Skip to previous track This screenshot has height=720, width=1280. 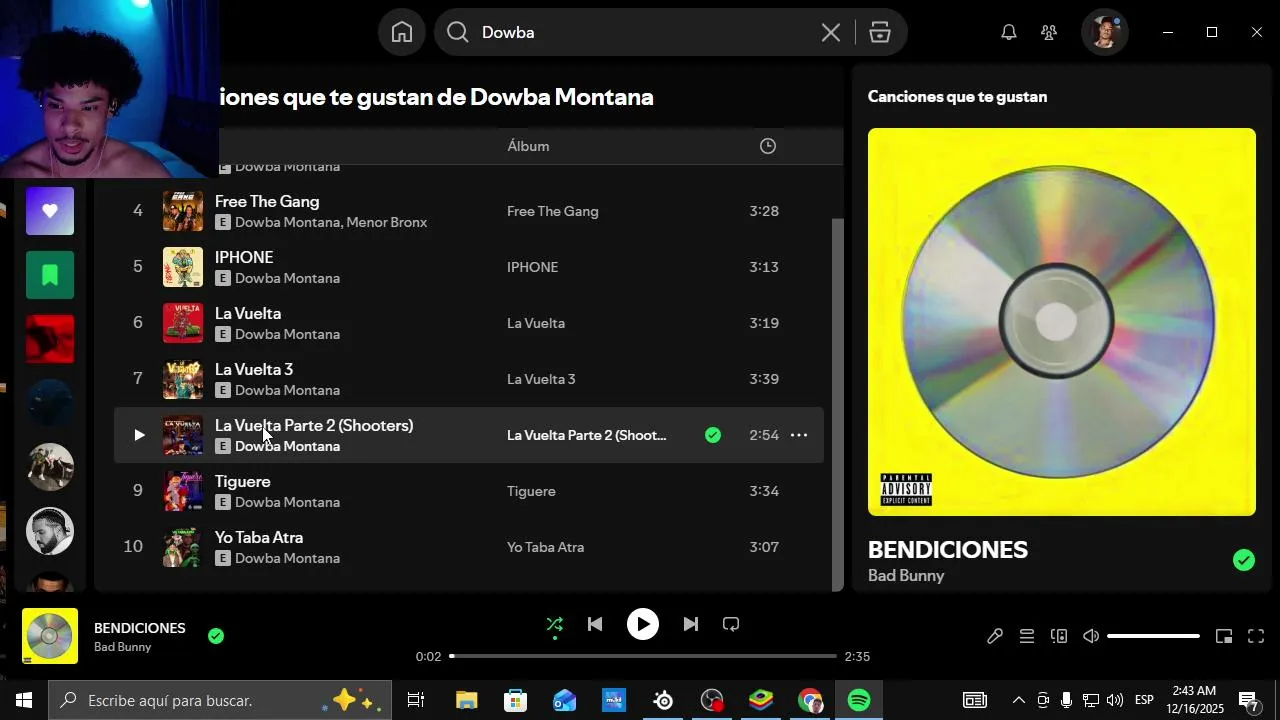coord(595,624)
